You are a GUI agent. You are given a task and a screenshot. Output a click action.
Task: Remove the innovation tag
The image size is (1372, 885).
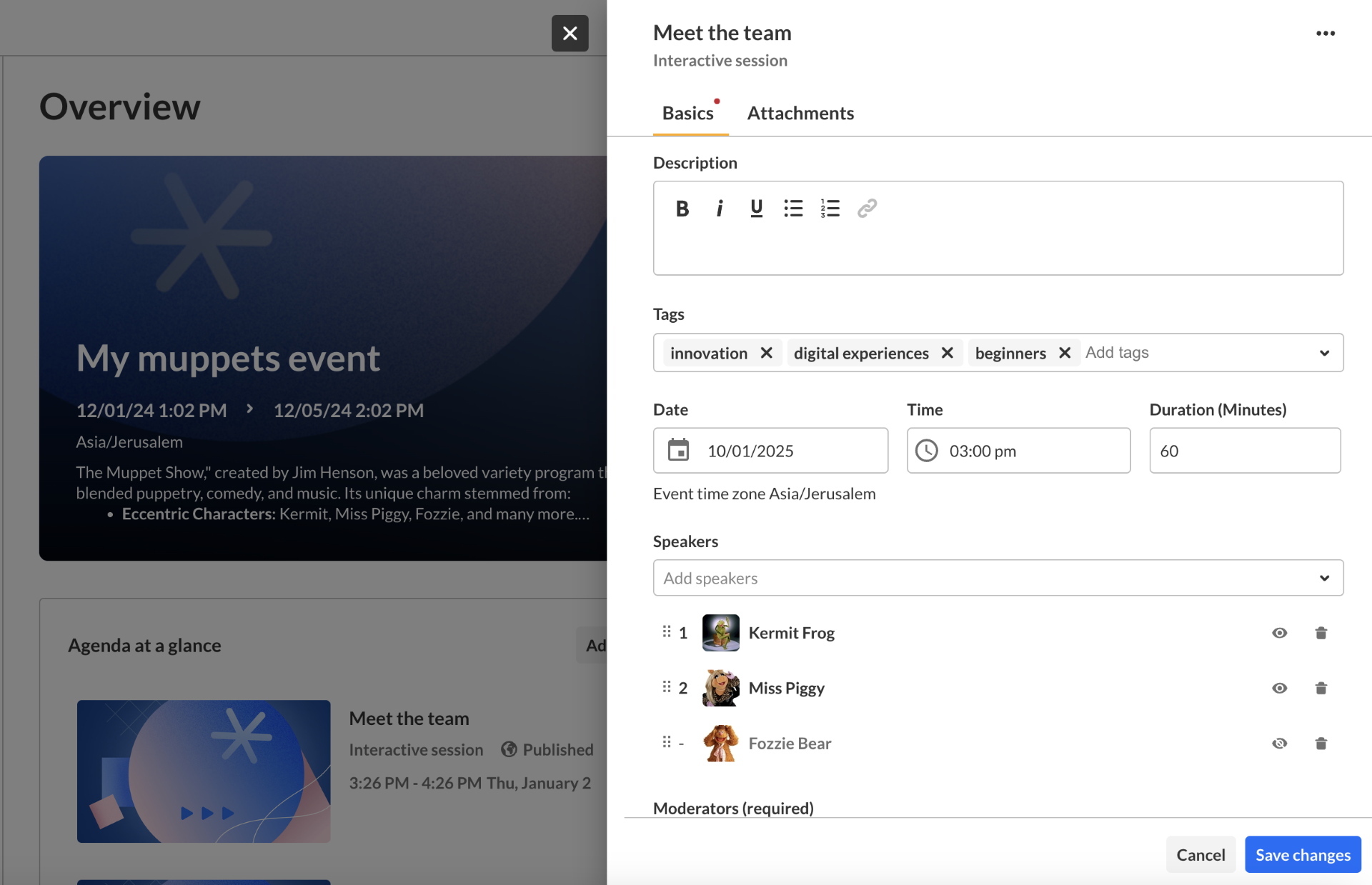click(766, 353)
